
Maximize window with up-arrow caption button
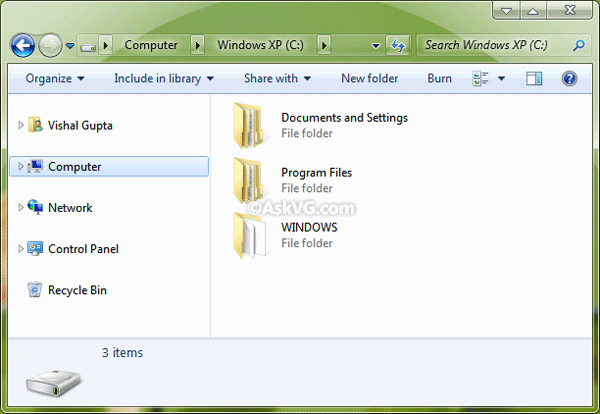533,11
